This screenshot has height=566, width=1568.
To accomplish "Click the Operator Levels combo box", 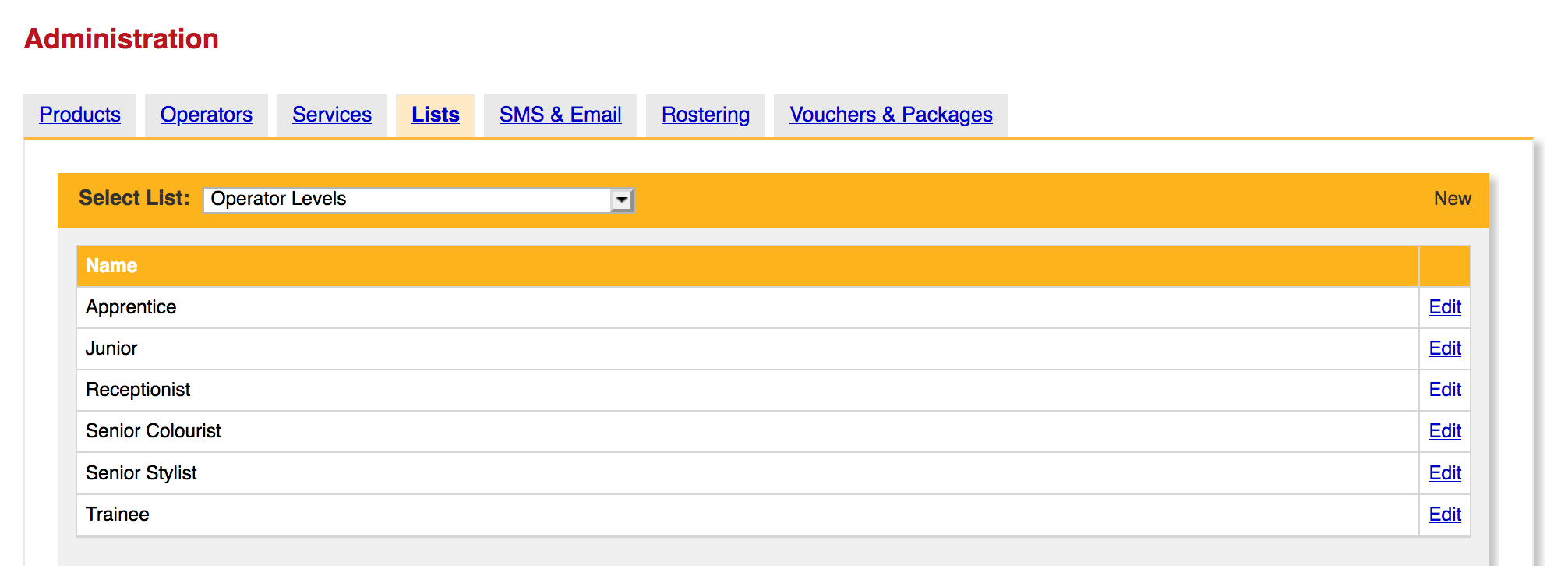I will 418,200.
